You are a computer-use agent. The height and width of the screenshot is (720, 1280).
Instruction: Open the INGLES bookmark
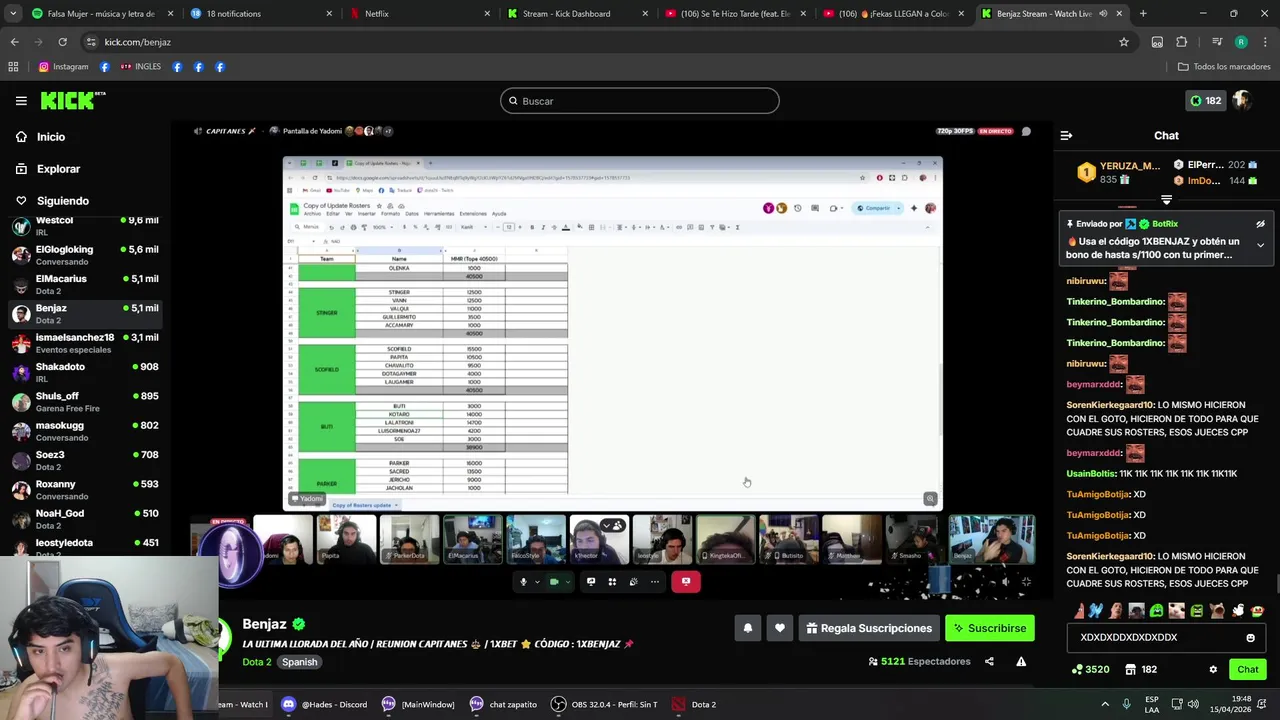(x=141, y=67)
